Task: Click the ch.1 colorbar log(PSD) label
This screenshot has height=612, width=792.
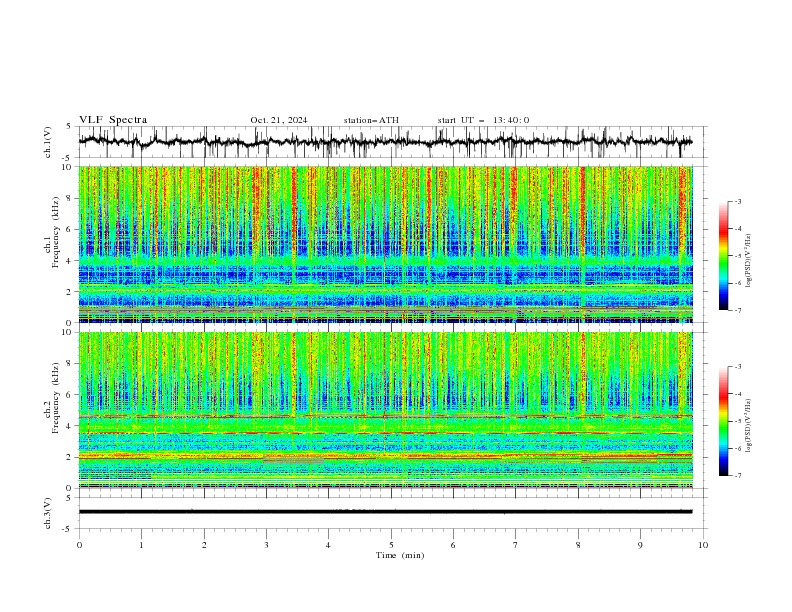Action: [x=749, y=261]
